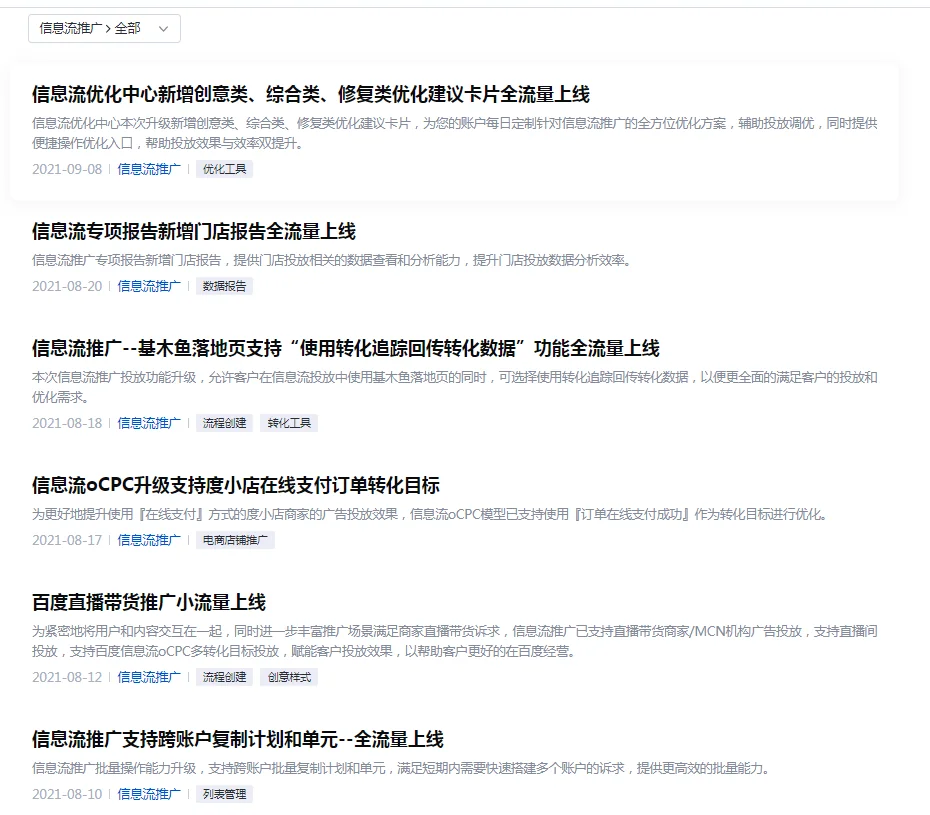This screenshot has width=930, height=815.
Task: Click summary text starting 信息流优化中心本次升级新增
Action: click(x=455, y=133)
